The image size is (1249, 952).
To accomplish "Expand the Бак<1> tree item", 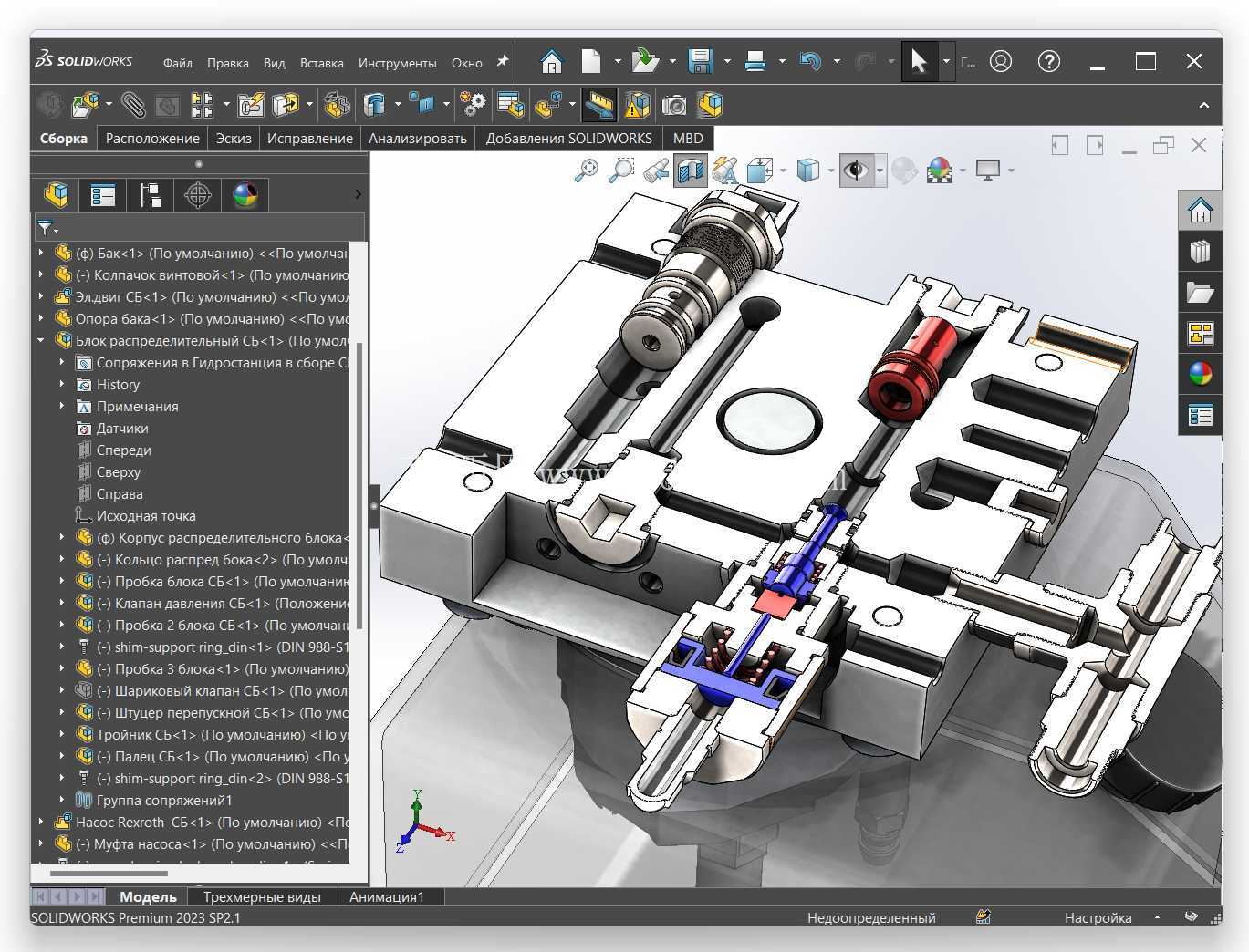I will coord(41,253).
